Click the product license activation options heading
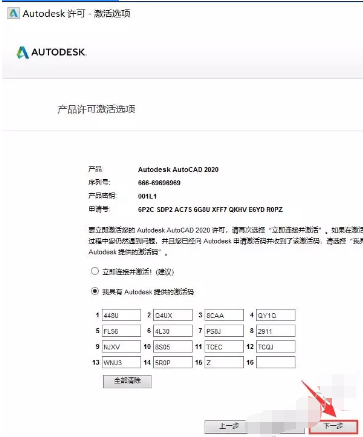This screenshot has height=437, width=363. [x=96, y=109]
